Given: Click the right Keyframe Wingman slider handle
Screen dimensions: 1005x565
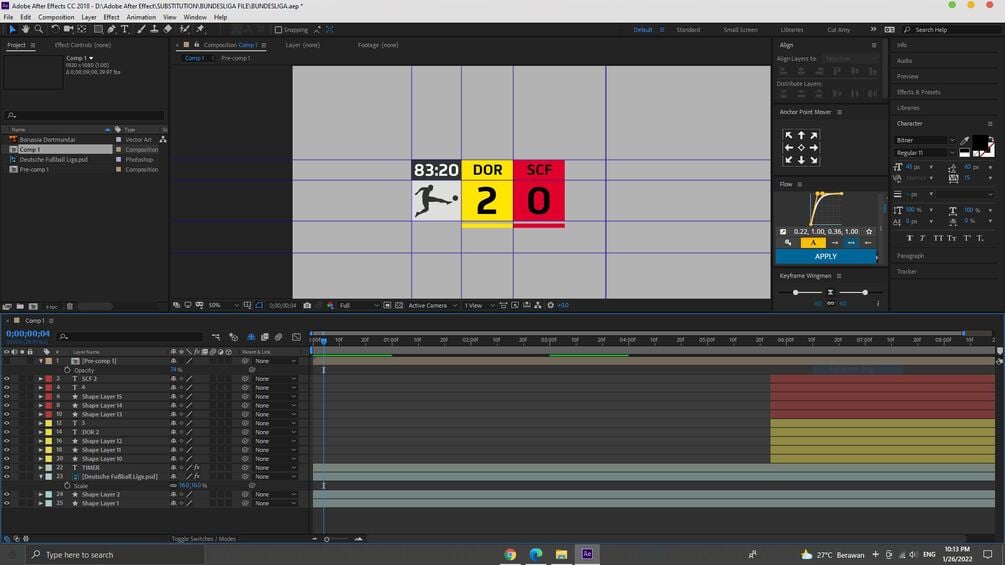Looking at the screenshot, I should pos(865,292).
